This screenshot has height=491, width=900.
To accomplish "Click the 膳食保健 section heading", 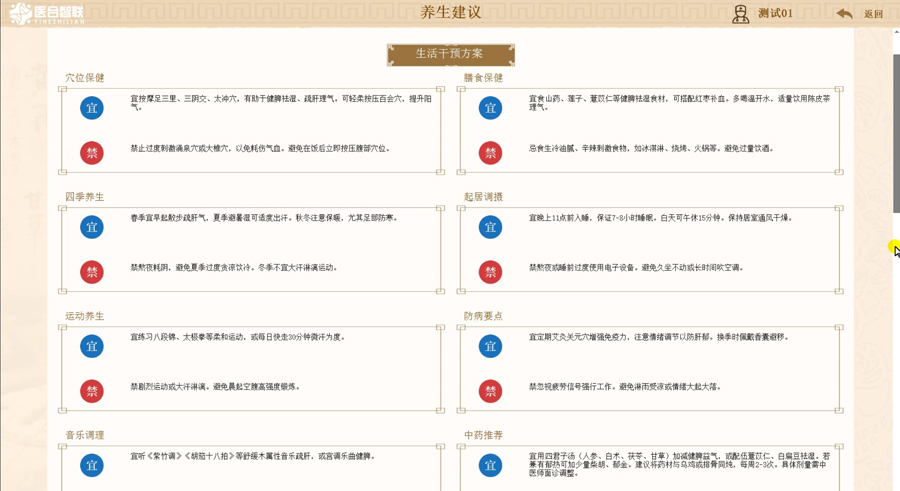I will (x=483, y=78).
